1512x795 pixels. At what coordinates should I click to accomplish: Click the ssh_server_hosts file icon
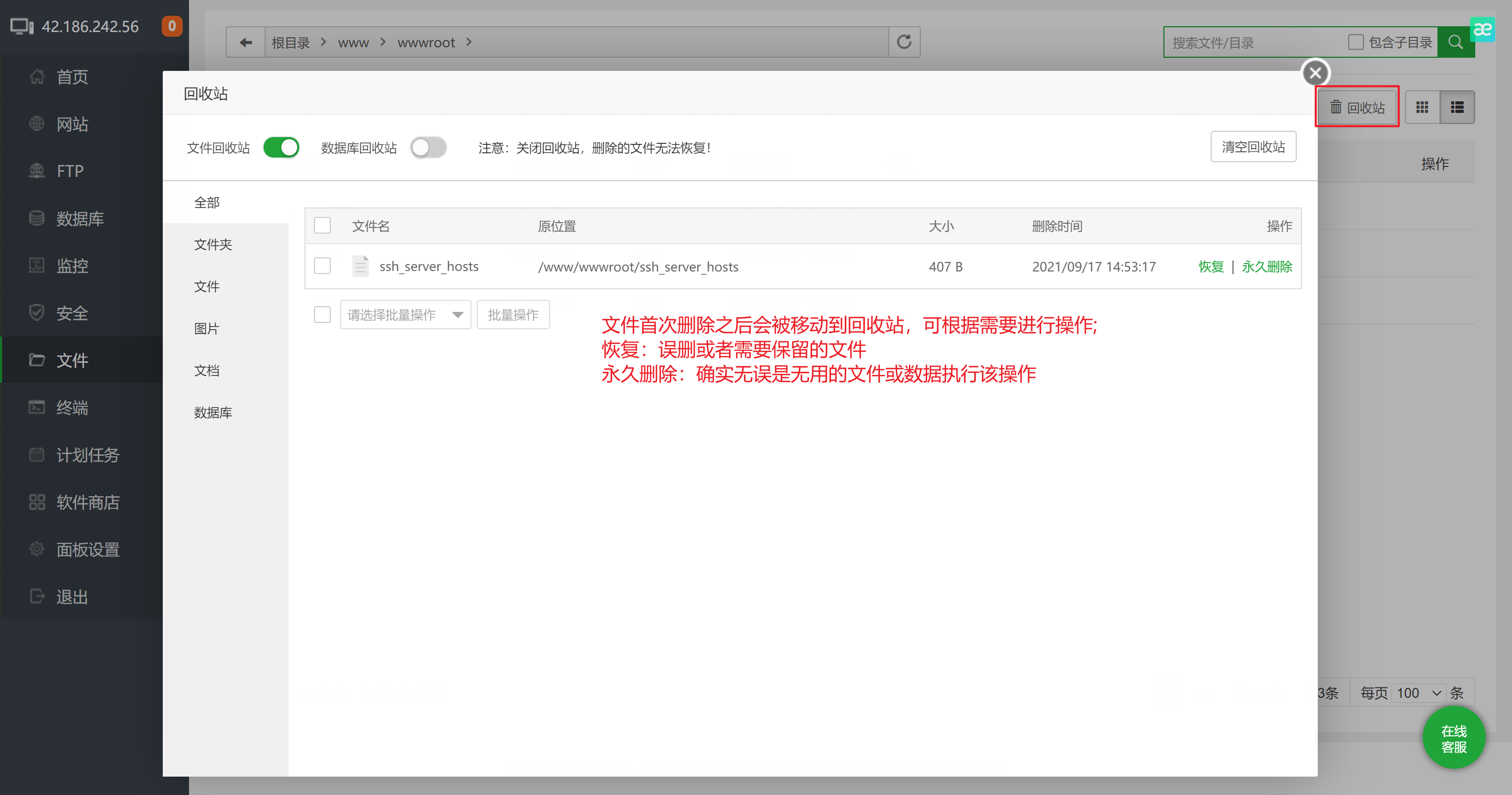point(360,266)
